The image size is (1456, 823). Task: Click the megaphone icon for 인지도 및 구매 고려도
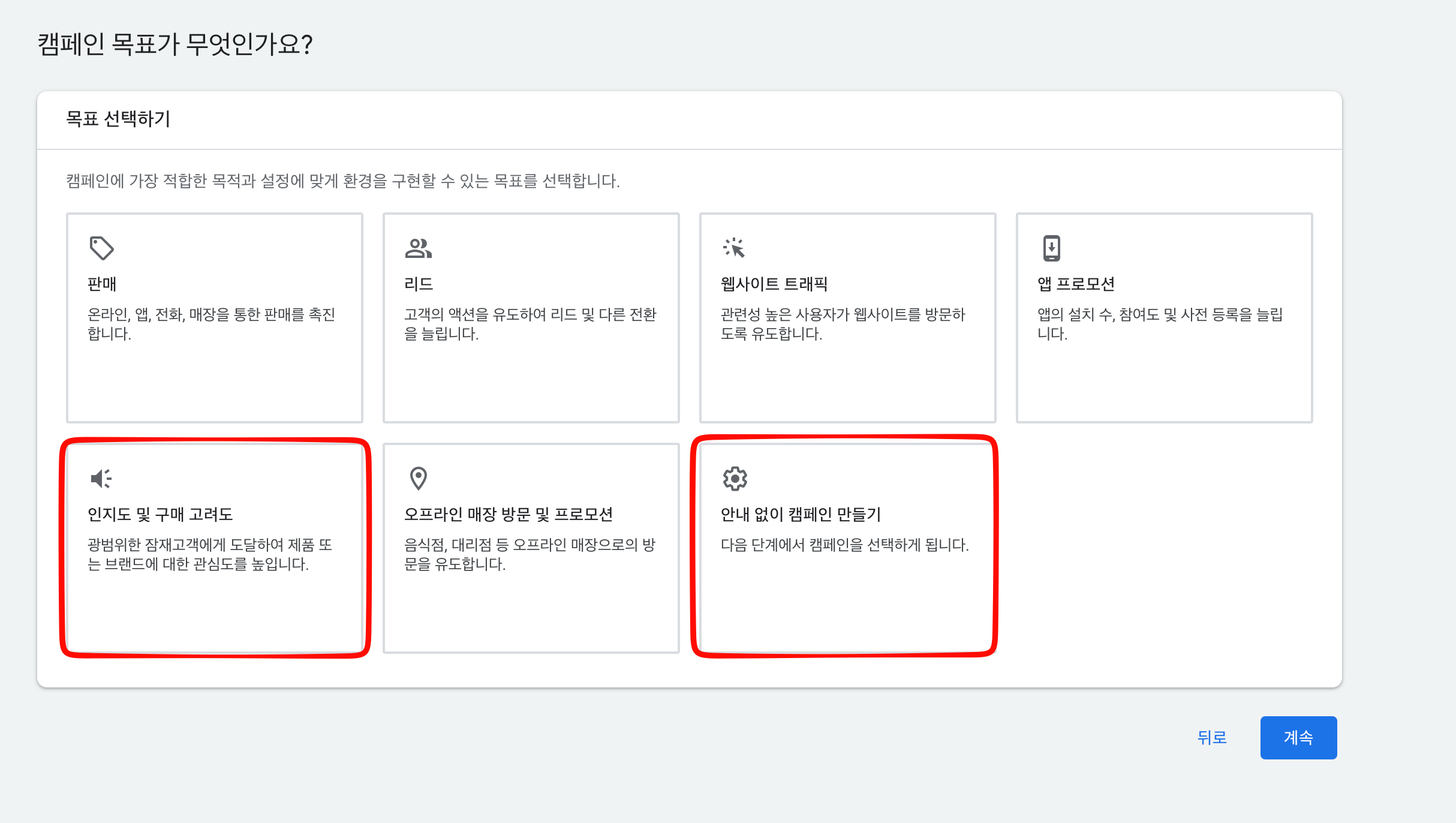coord(101,478)
